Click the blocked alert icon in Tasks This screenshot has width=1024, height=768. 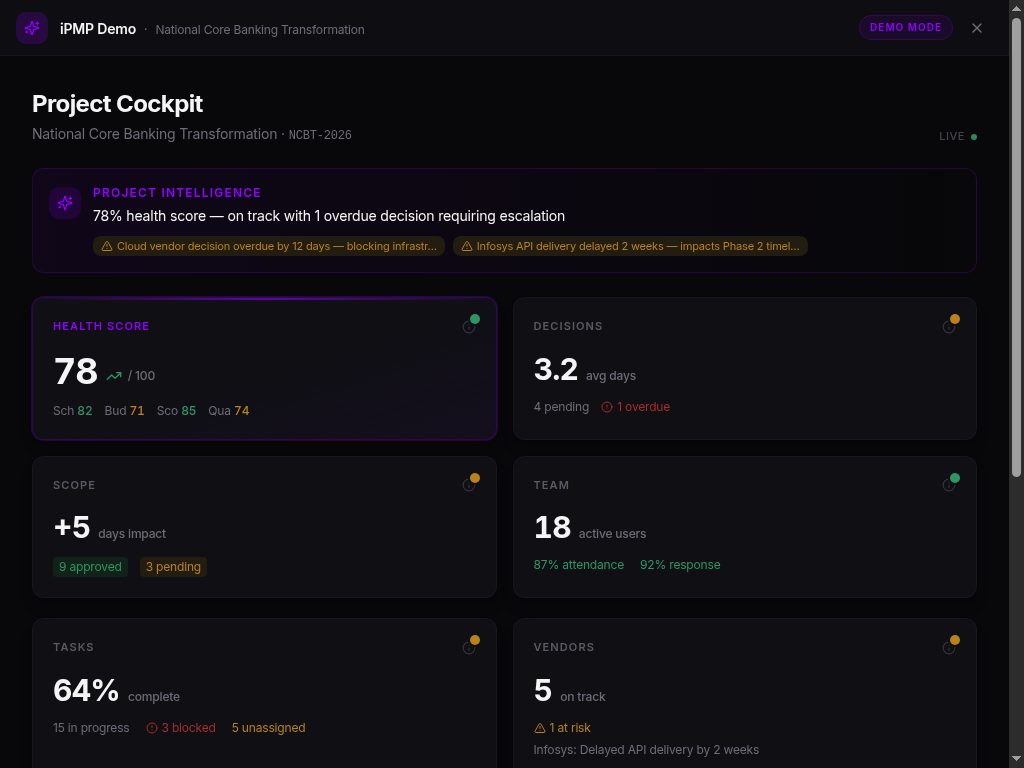(152, 728)
